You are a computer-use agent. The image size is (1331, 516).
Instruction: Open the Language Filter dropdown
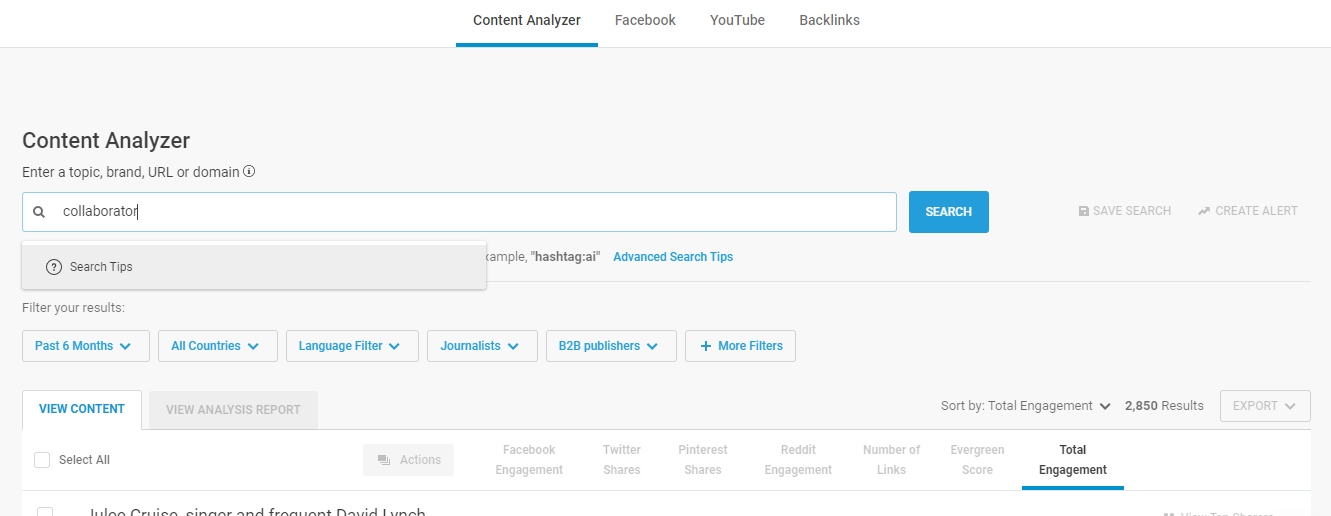pos(352,346)
